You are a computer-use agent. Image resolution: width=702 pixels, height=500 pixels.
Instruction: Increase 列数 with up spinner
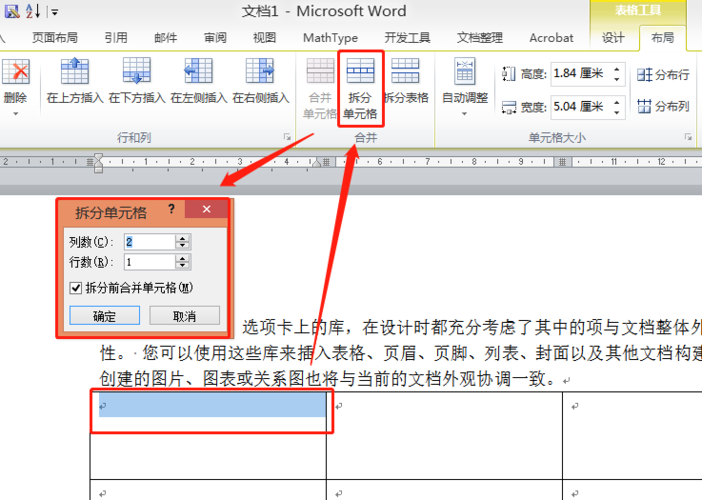pos(183,238)
